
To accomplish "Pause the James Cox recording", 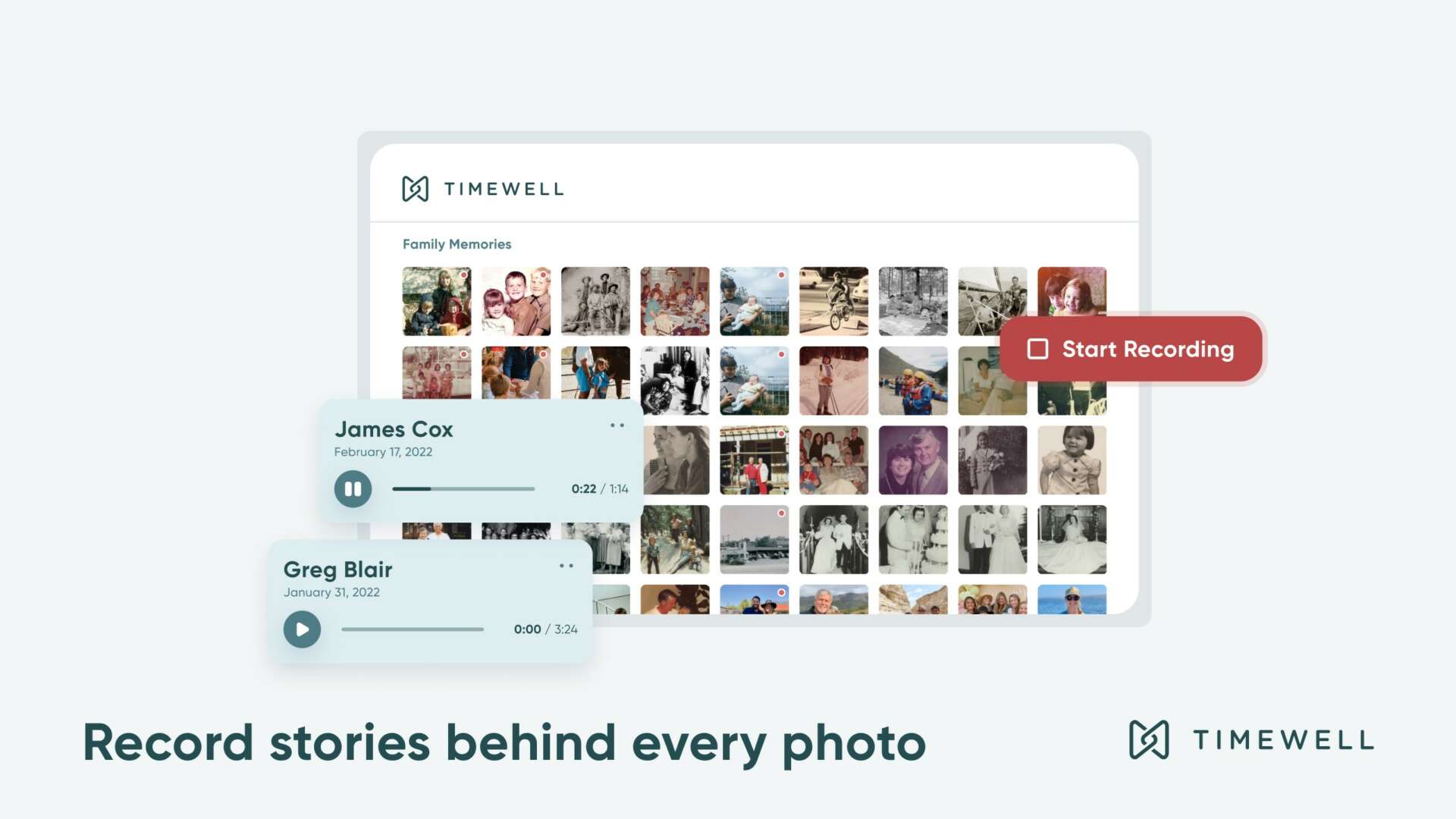I will [x=353, y=489].
